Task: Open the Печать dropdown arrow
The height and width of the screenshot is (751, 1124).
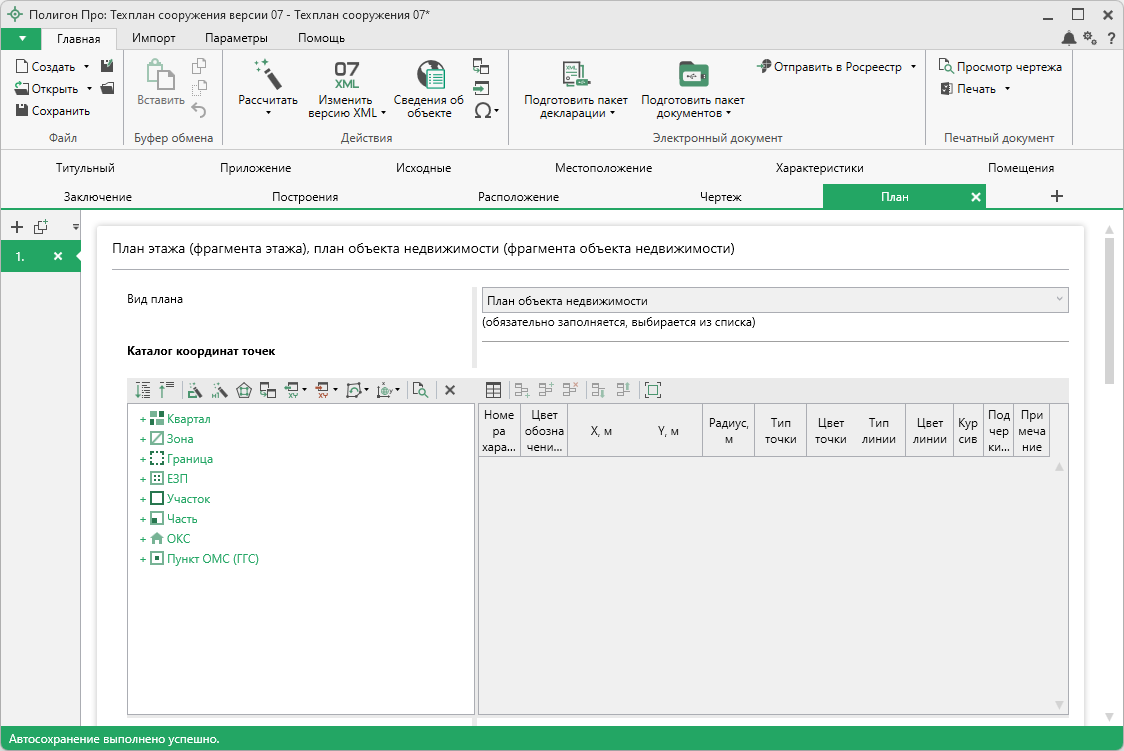Action: coord(1007,89)
